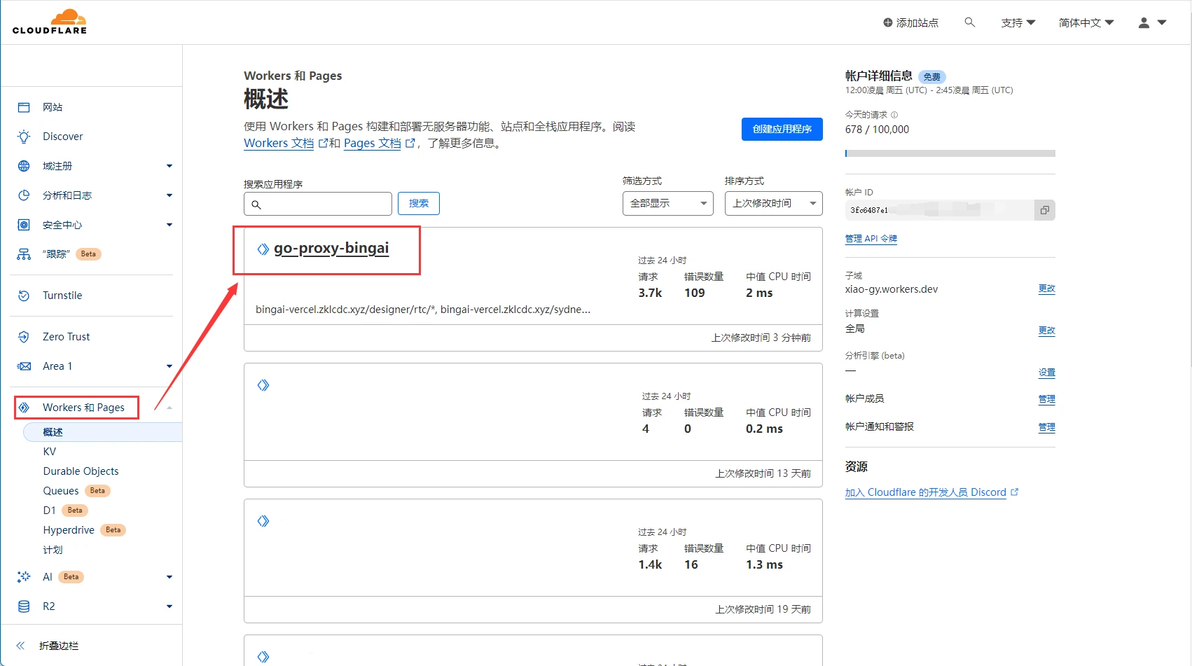This screenshot has height=666, width=1192.
Task: Open the Cloudflare developers Discord link
Action: 925,493
